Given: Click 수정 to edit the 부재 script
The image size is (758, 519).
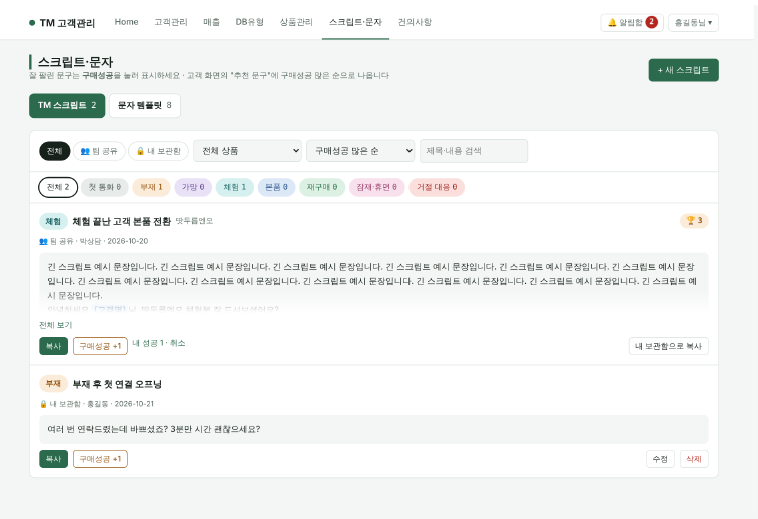Looking at the screenshot, I should [660, 459].
